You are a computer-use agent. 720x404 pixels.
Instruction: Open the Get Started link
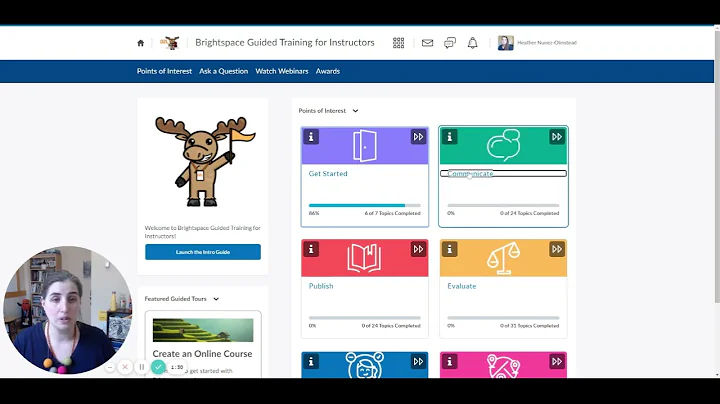(x=328, y=174)
